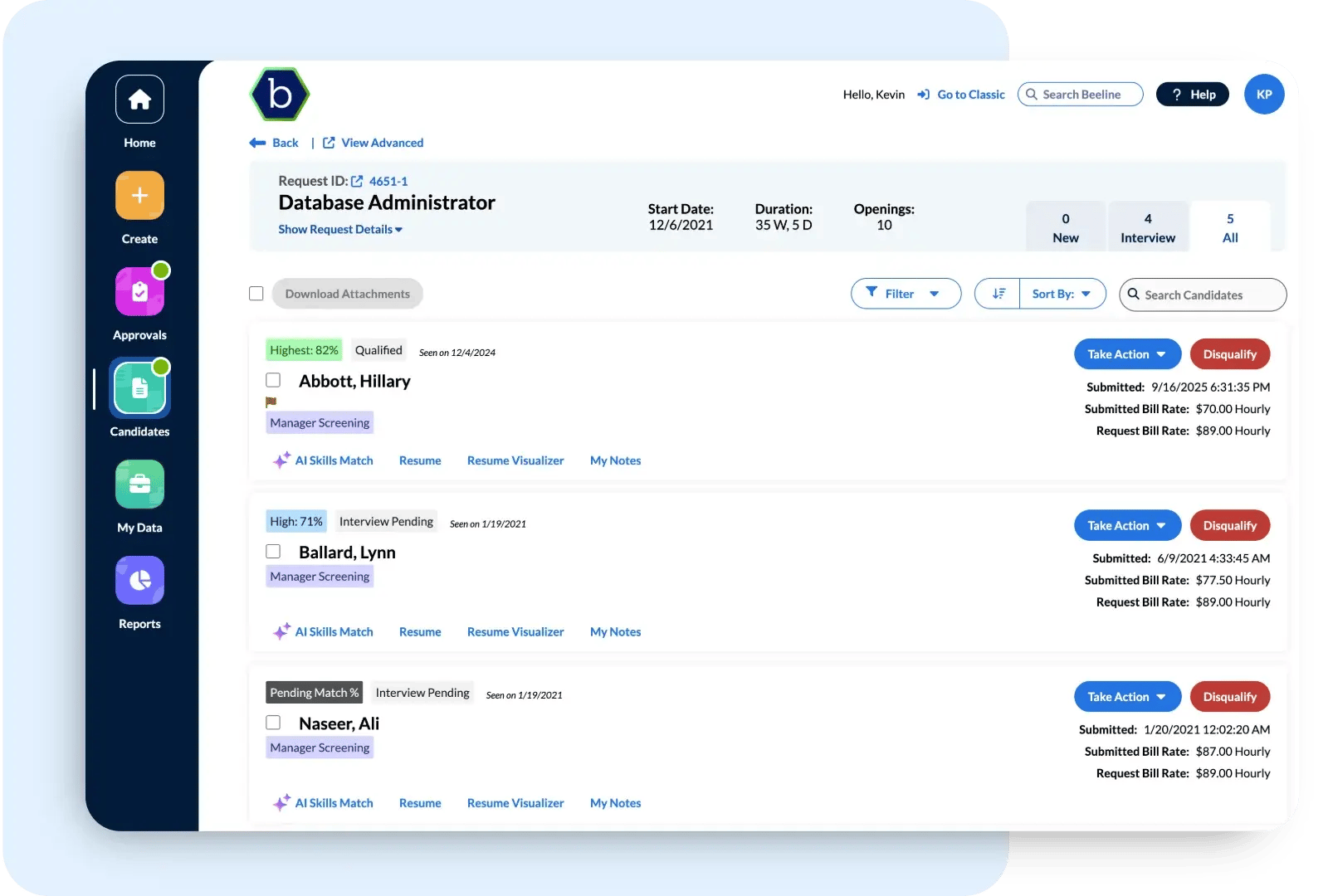
Task: Open the Filter dropdown
Action: click(906, 294)
